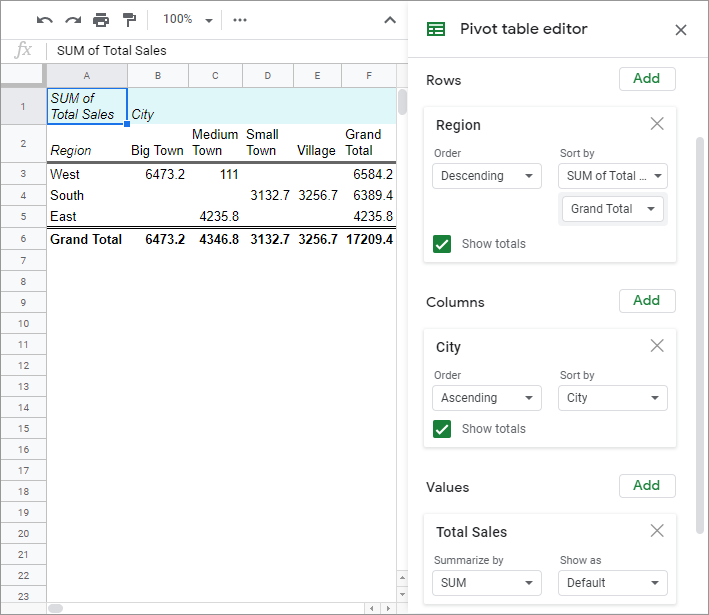Click cell with value 4235.8 under Medium Town
The width and height of the screenshot is (709, 615).
point(215,217)
